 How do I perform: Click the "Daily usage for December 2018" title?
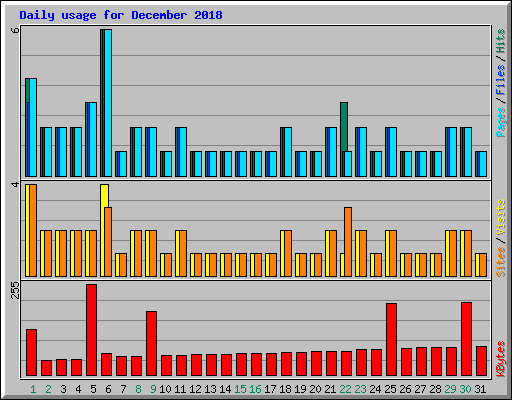pos(121,15)
